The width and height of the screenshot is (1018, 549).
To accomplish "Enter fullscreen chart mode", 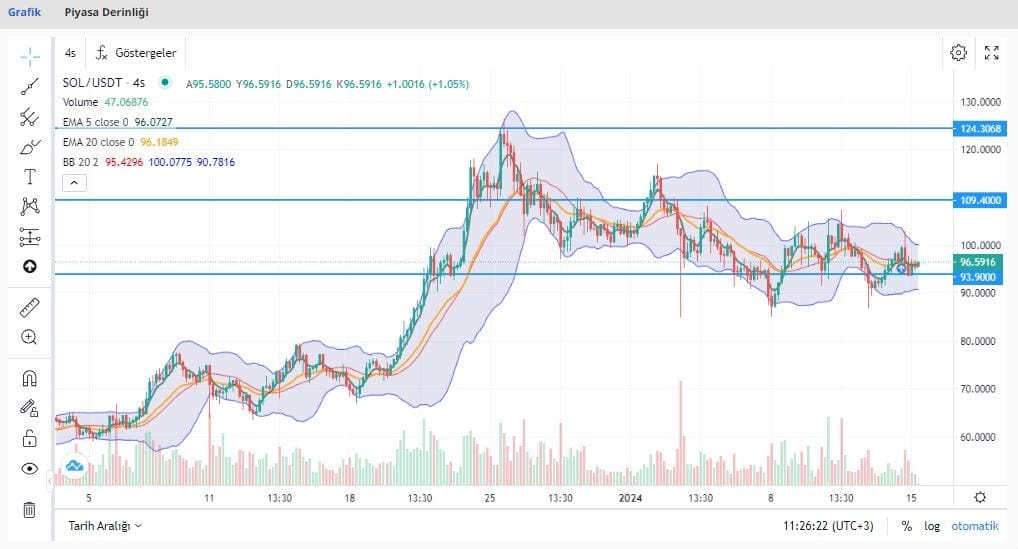I will pos(991,53).
